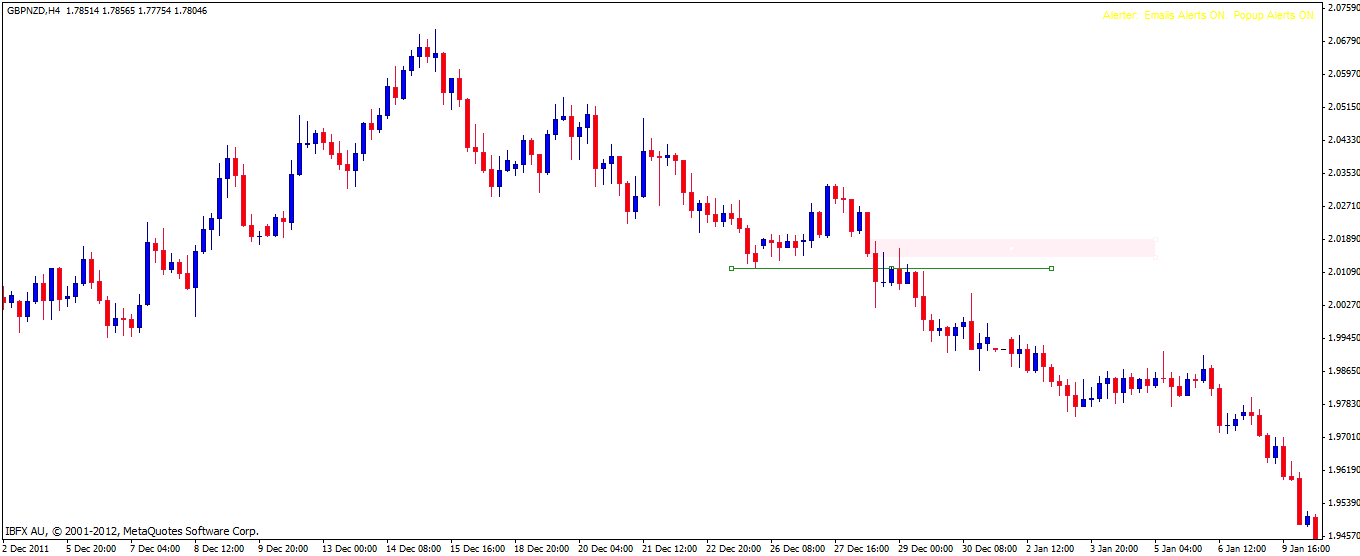The height and width of the screenshot is (556, 1360).
Task: Click the 3 Jan 20:00 time axis label
Action: [1113, 549]
